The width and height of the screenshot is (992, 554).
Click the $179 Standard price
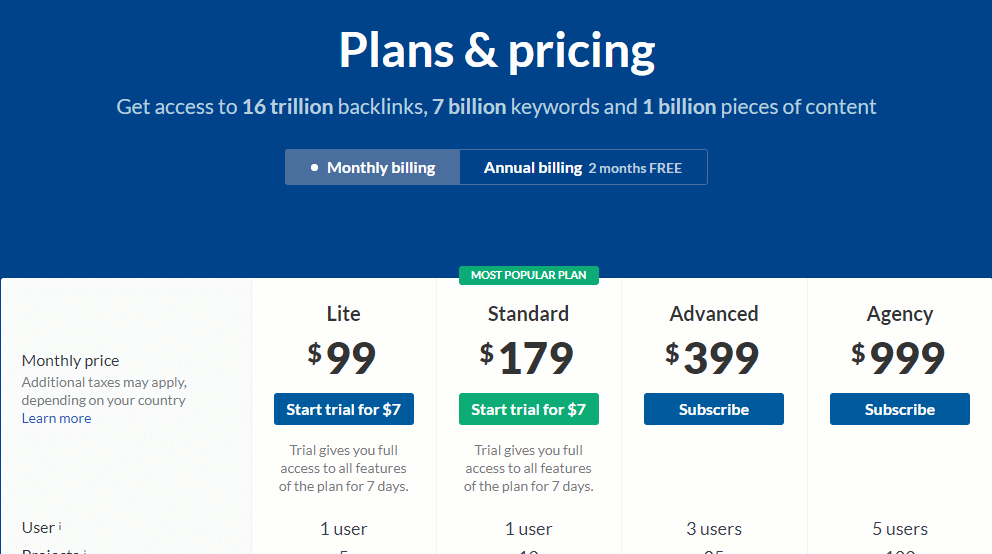pos(526,358)
